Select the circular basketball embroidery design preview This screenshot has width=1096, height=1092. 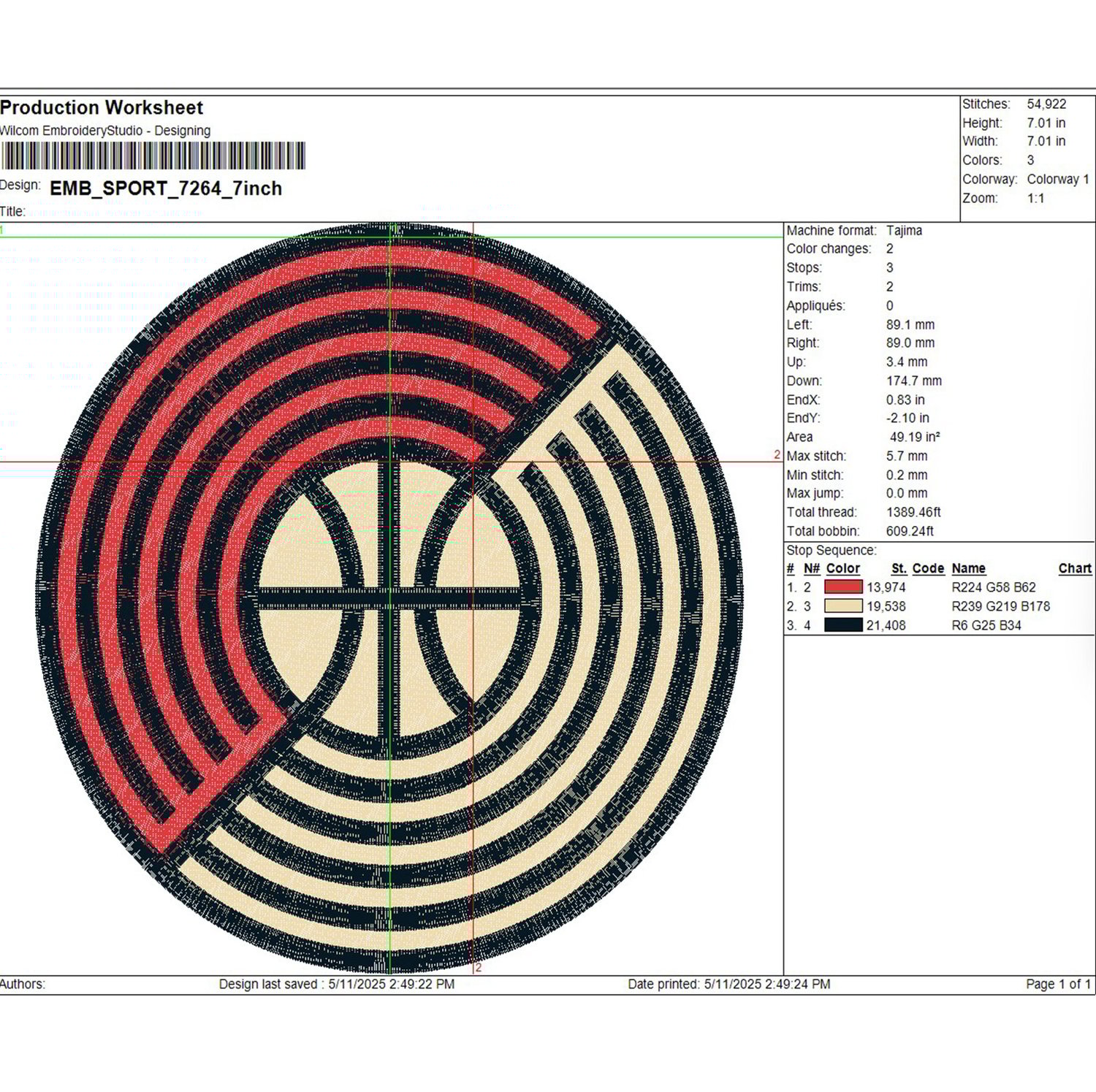coord(389,598)
